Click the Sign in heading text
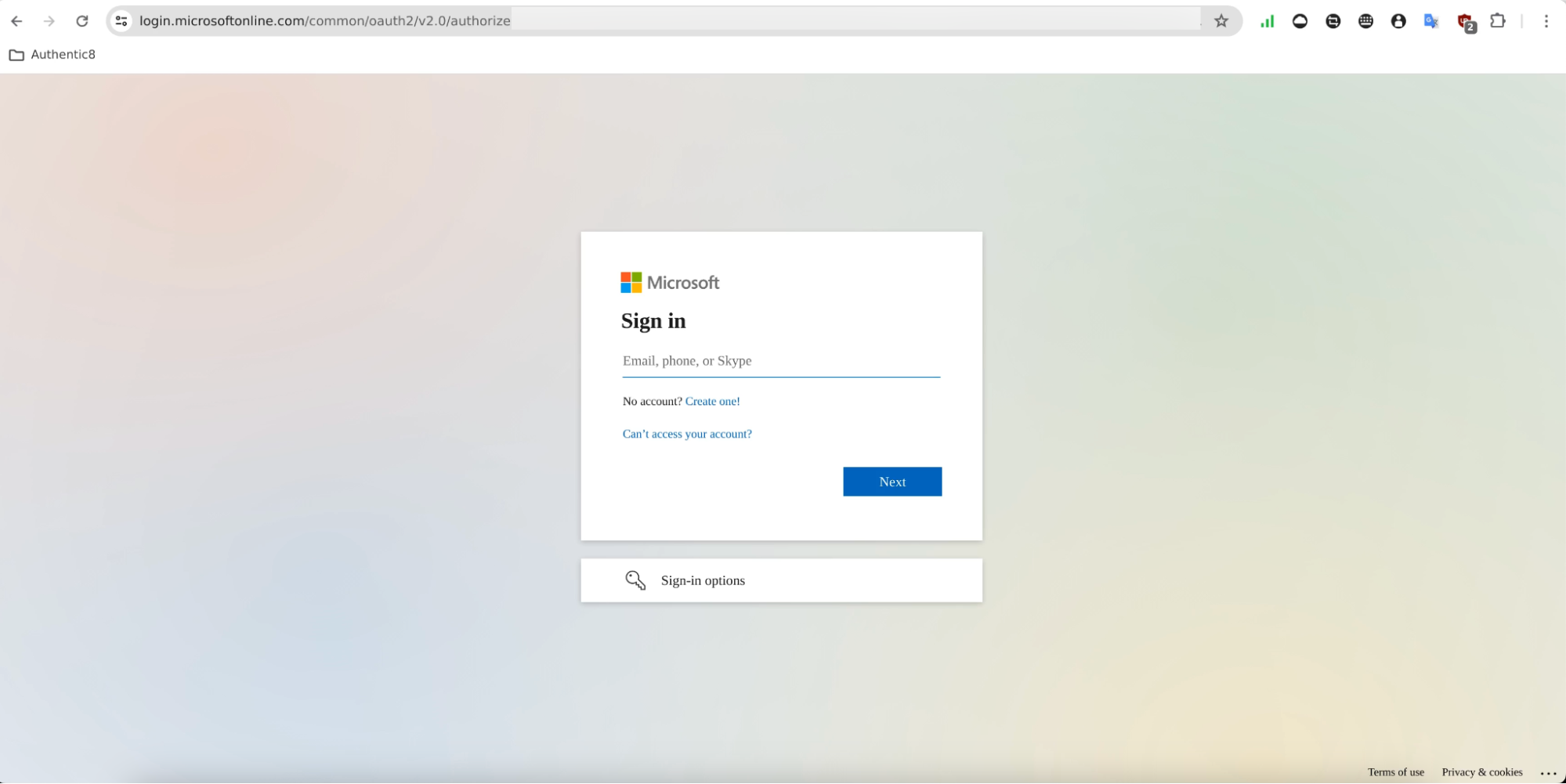Screen dimensions: 1566x784 [x=653, y=321]
